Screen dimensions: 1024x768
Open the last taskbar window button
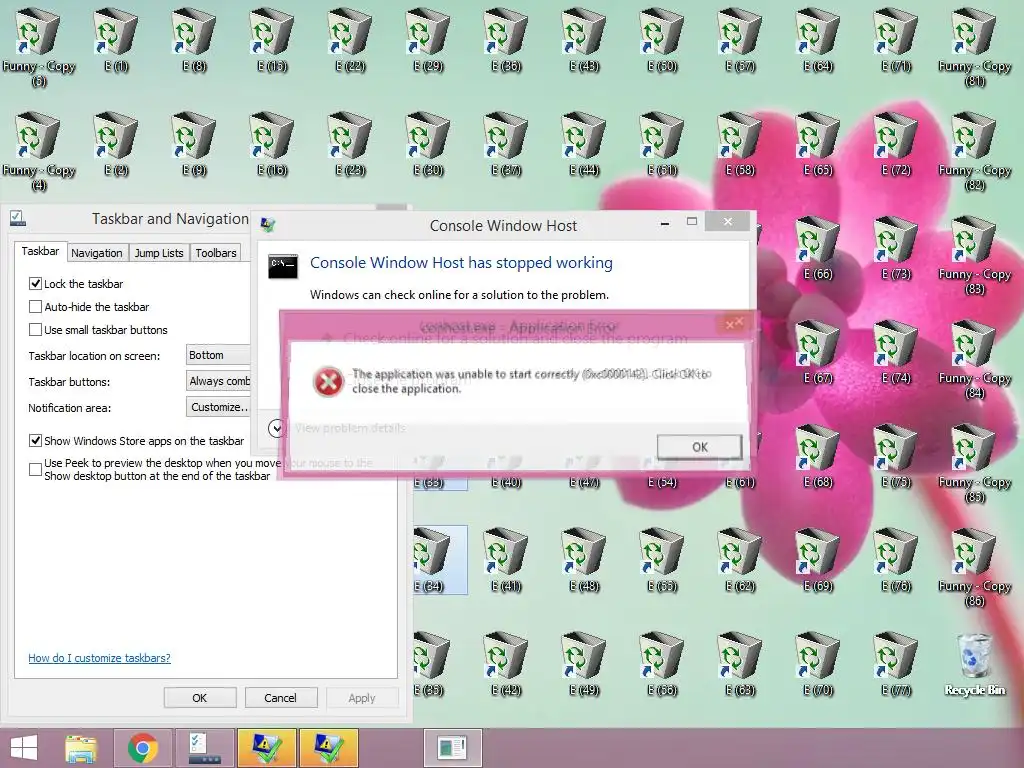coord(453,748)
